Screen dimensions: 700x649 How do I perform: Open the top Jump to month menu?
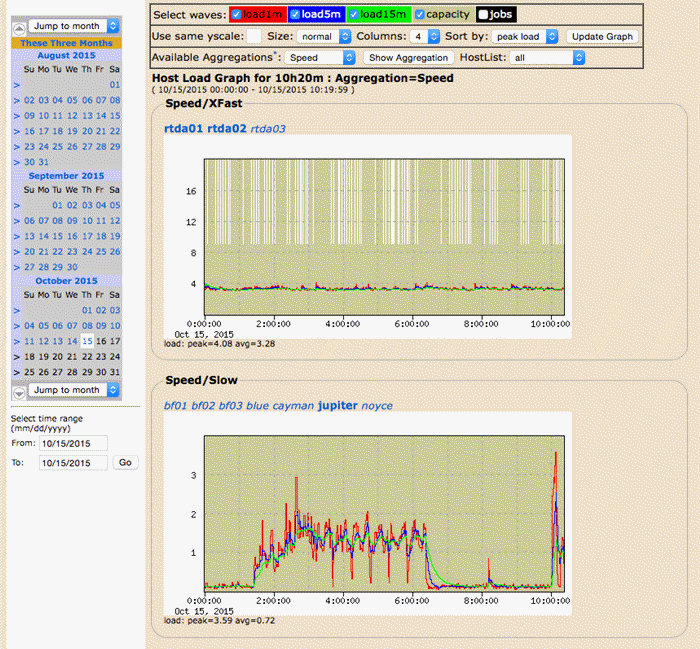point(69,28)
